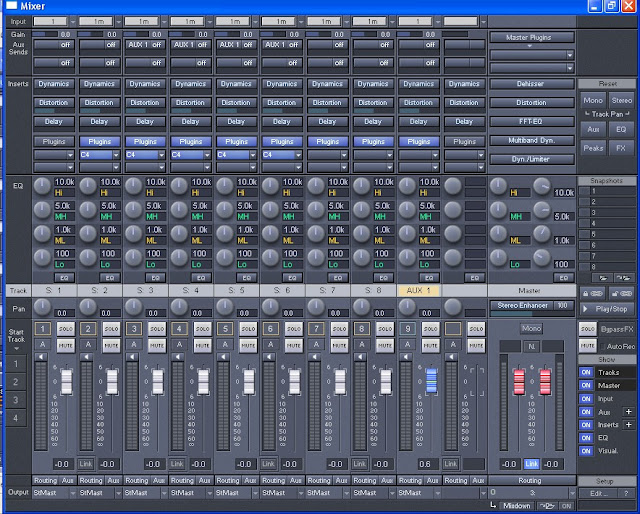Click the Hi EQ knob on channel 1
Image resolution: width=640 pixels, height=514 pixels.
42,186
